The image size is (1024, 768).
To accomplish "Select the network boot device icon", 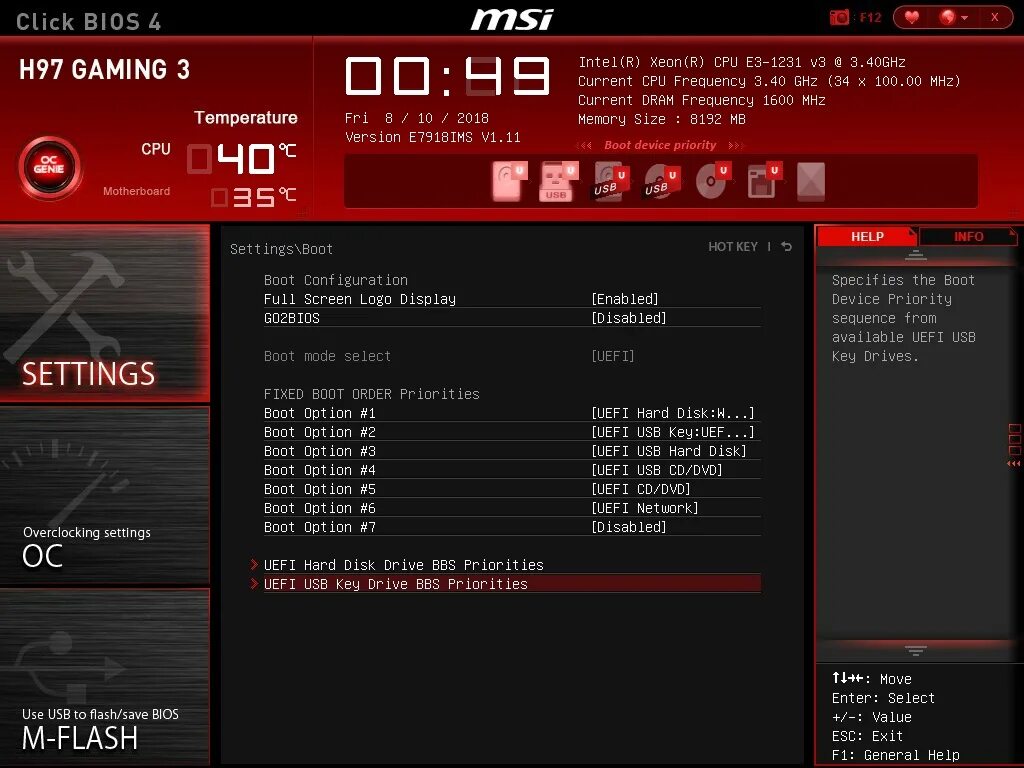I will coord(763,181).
